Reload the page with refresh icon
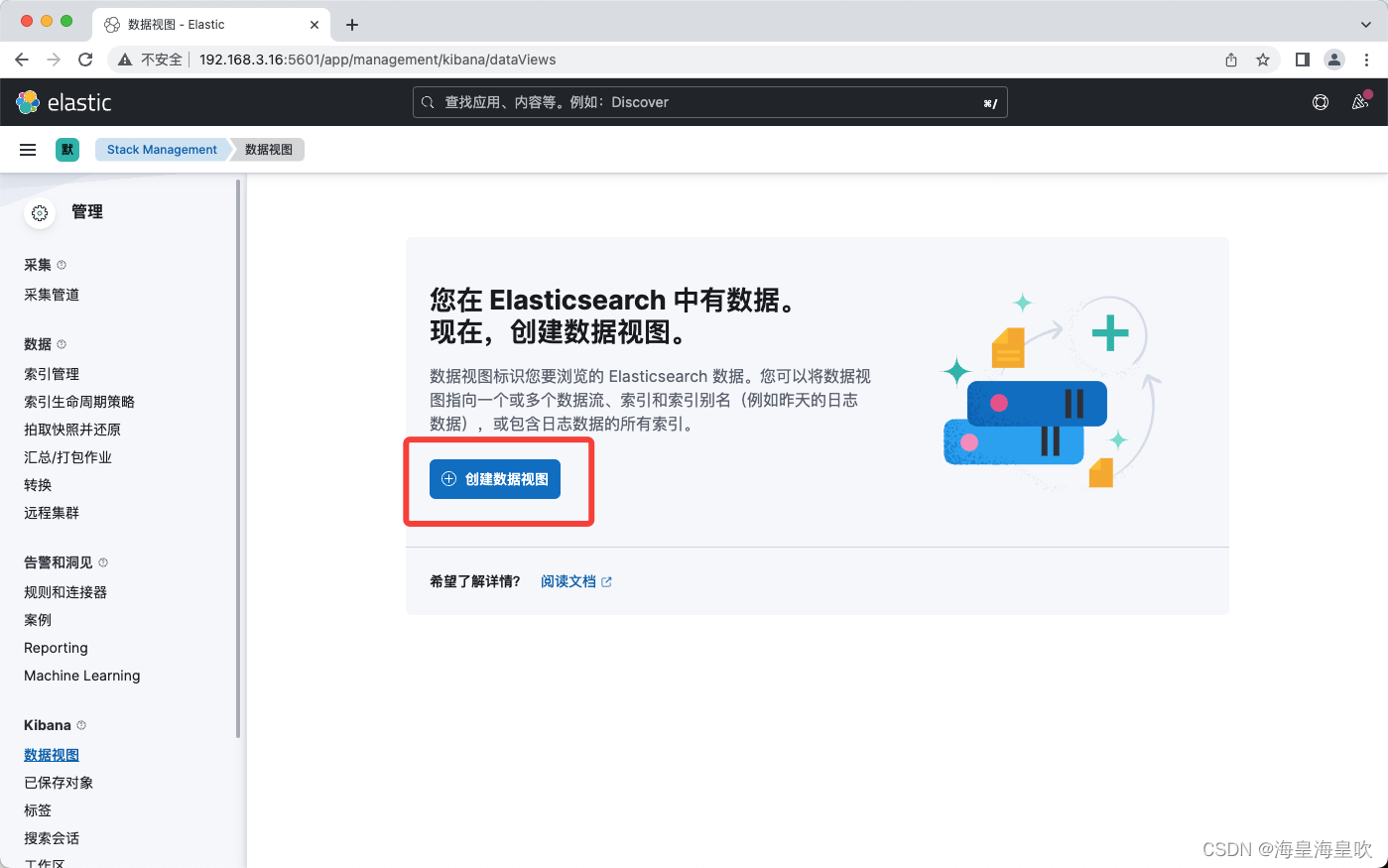Image resolution: width=1388 pixels, height=868 pixels. (x=85, y=60)
